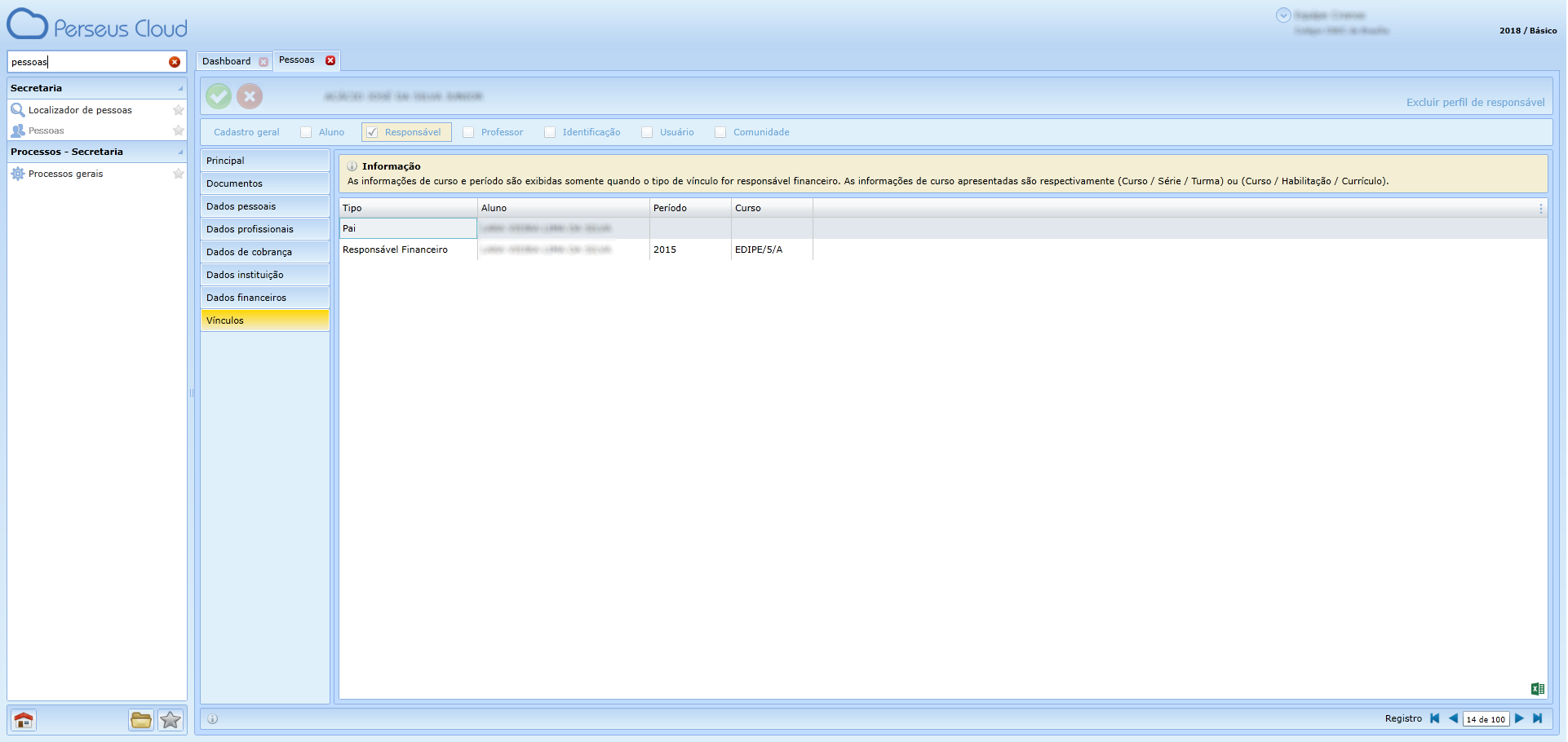
Task: Export table to Excel icon
Action: point(1538,689)
